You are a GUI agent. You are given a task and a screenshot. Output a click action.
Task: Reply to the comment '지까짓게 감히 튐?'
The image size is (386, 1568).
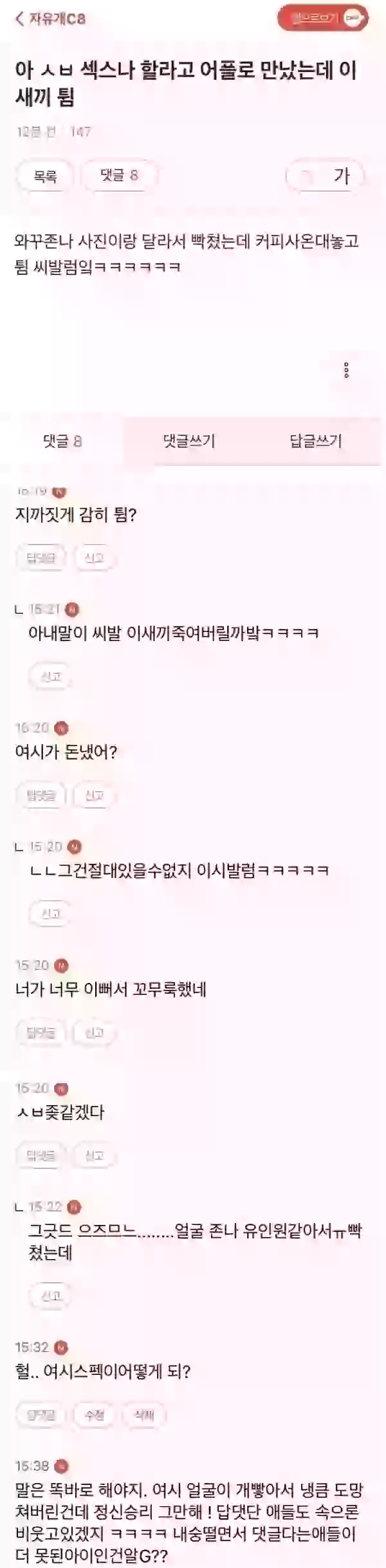tap(41, 558)
